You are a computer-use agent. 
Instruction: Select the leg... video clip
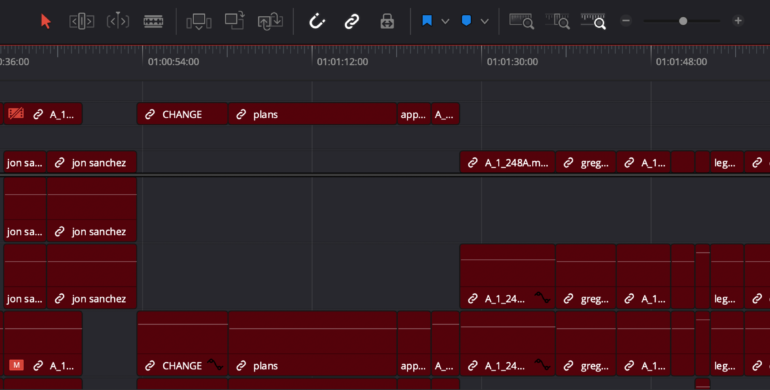click(x=727, y=162)
